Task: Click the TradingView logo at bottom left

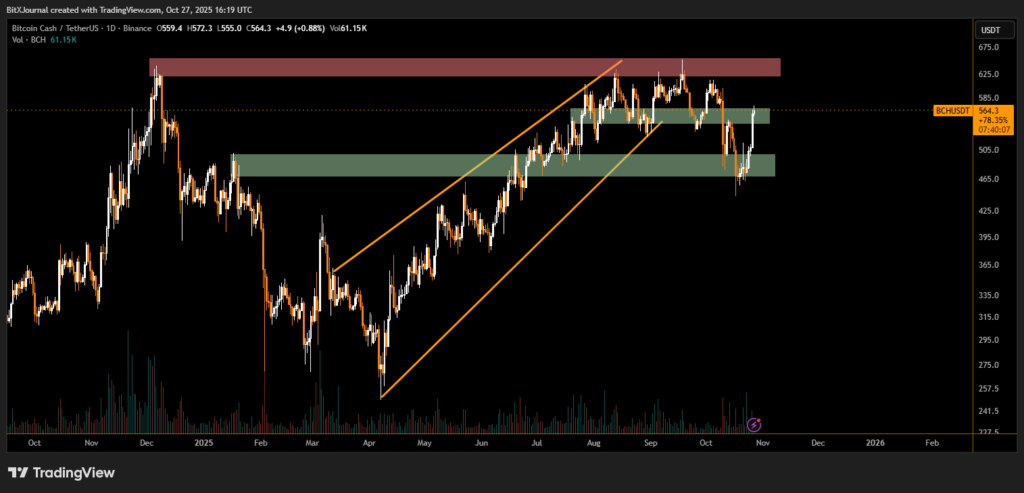Action: coord(61,472)
